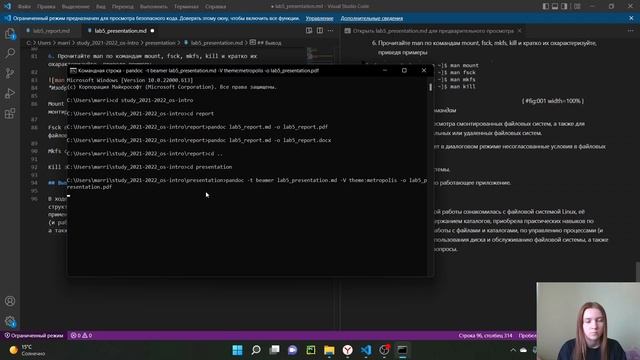Image resolution: width=640 pixels, height=360 pixels.
Task: Toggle secondary side bar layout icon
Action: point(564,6)
